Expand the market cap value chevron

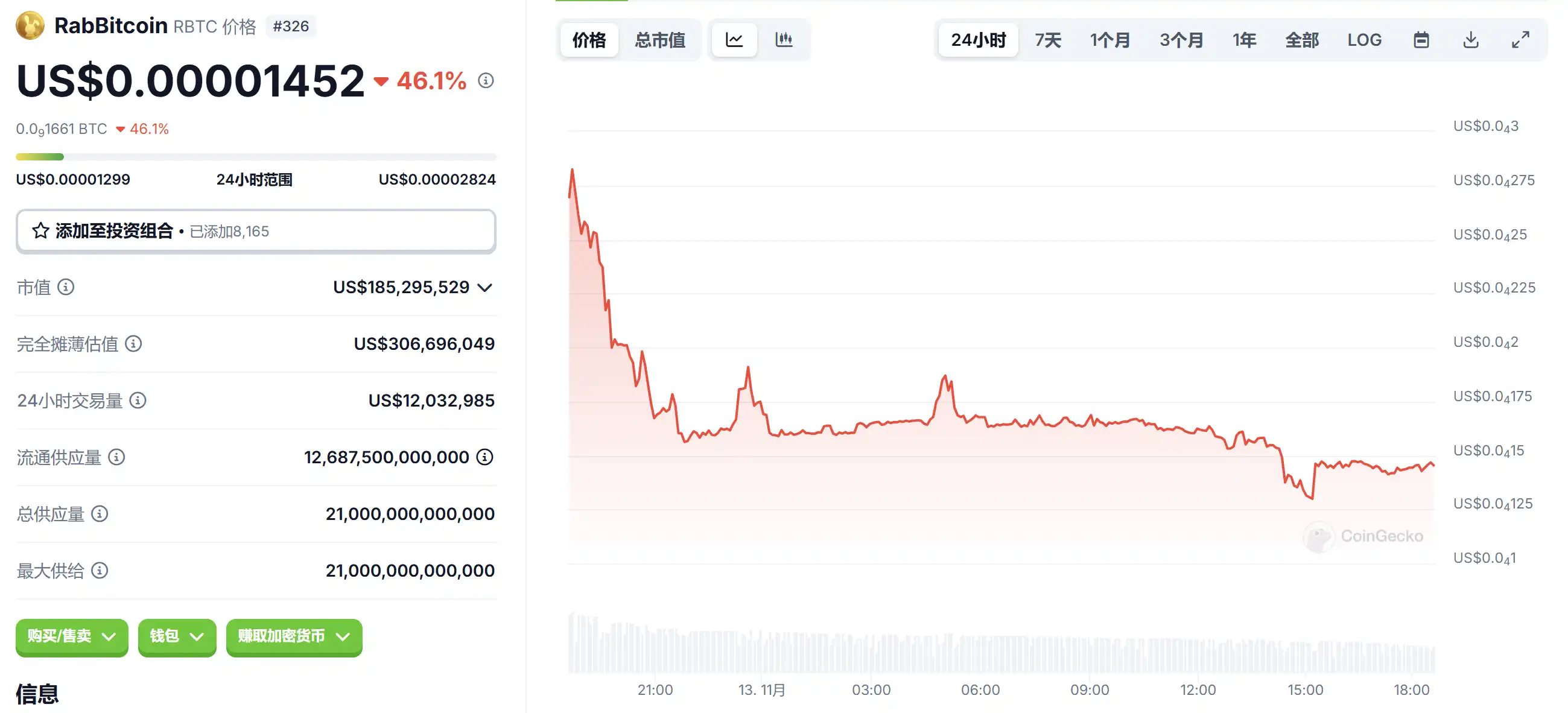484,288
